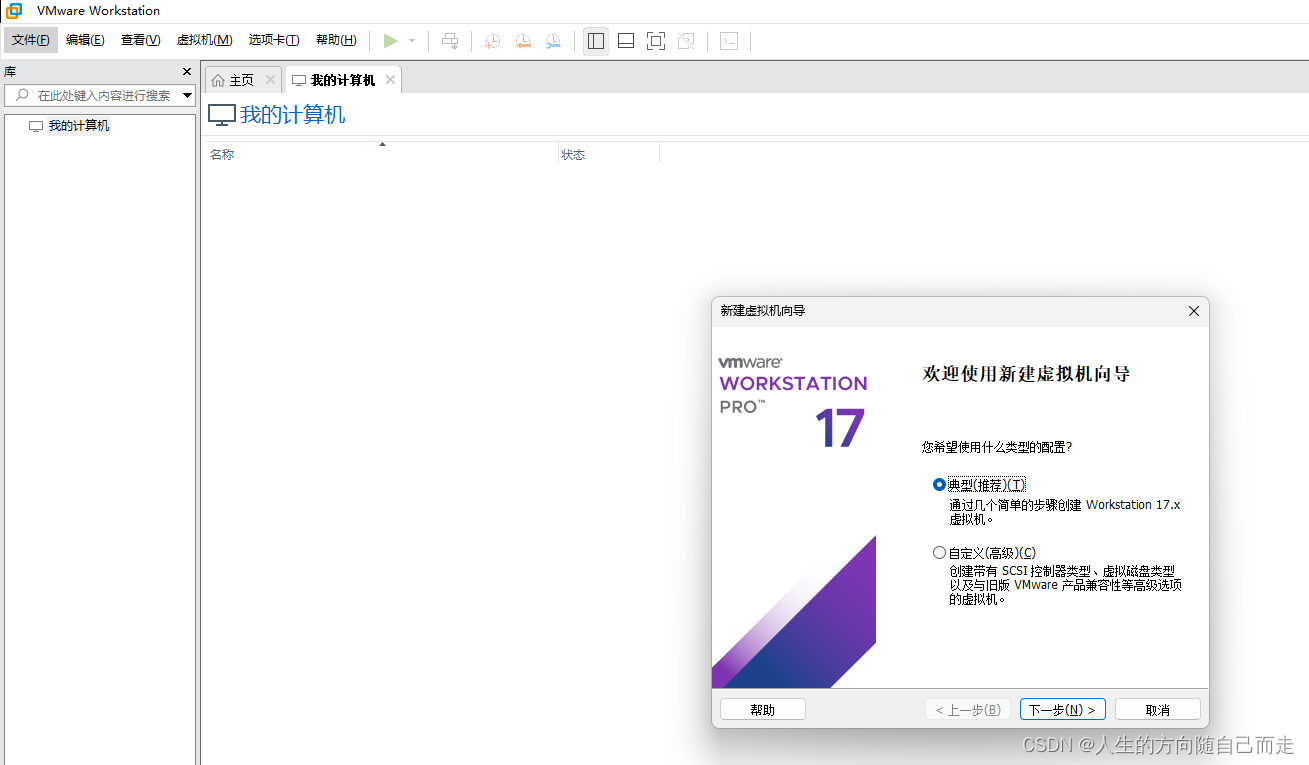Click the magnifier icon in library search

(x=22, y=96)
